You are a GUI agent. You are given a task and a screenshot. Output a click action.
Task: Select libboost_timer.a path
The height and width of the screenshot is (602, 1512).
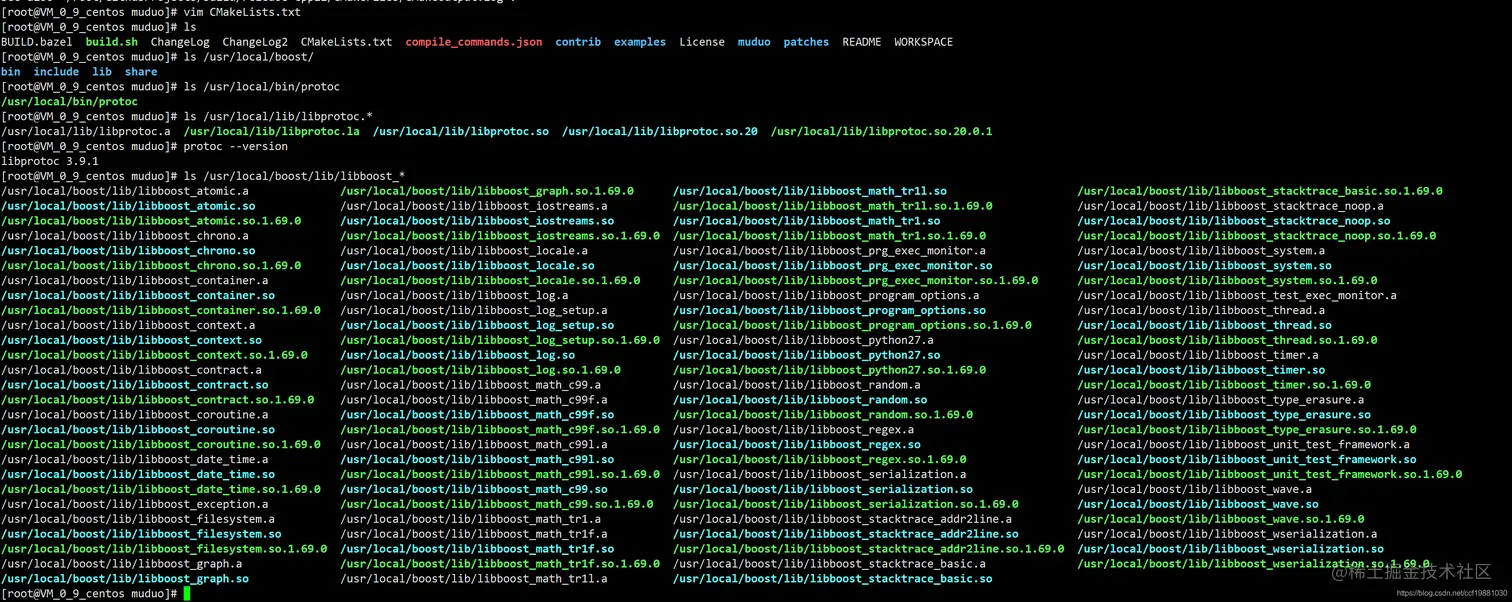1198,356
